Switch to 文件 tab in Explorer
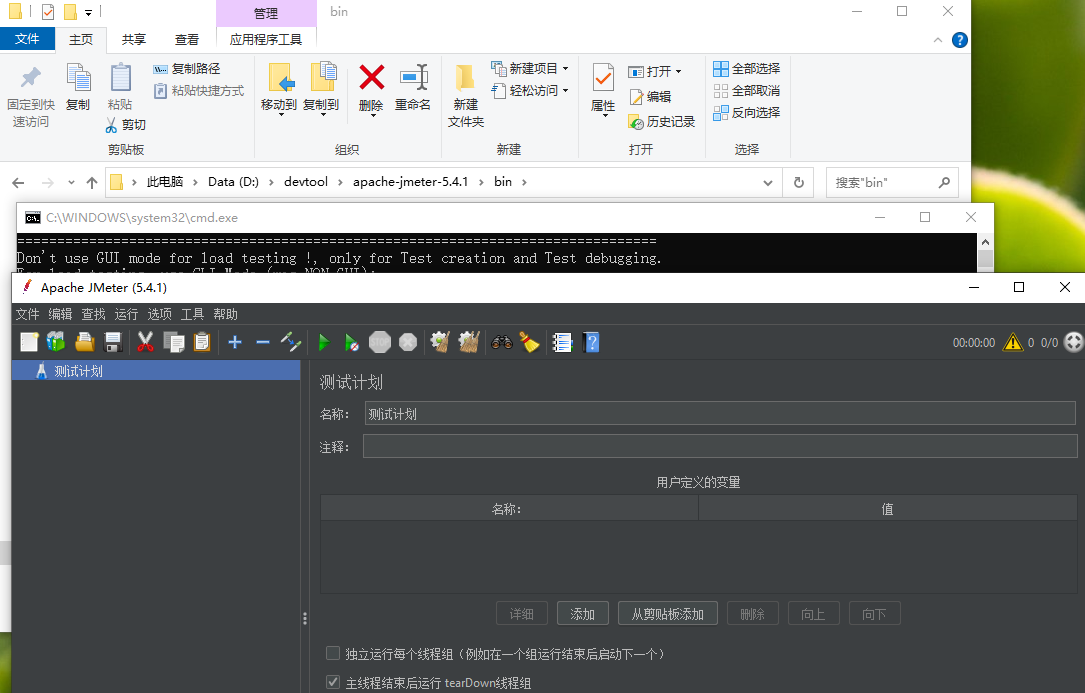 point(27,39)
